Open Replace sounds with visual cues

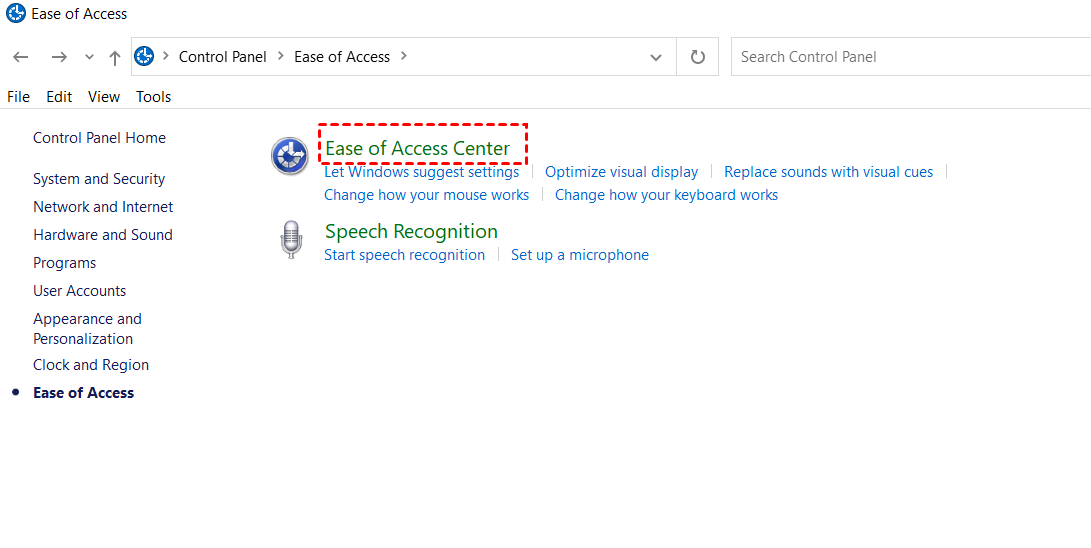point(829,172)
